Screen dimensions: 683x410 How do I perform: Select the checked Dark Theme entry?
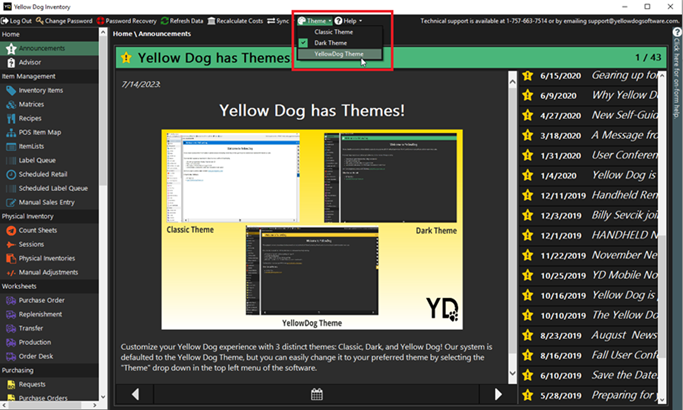click(331, 43)
